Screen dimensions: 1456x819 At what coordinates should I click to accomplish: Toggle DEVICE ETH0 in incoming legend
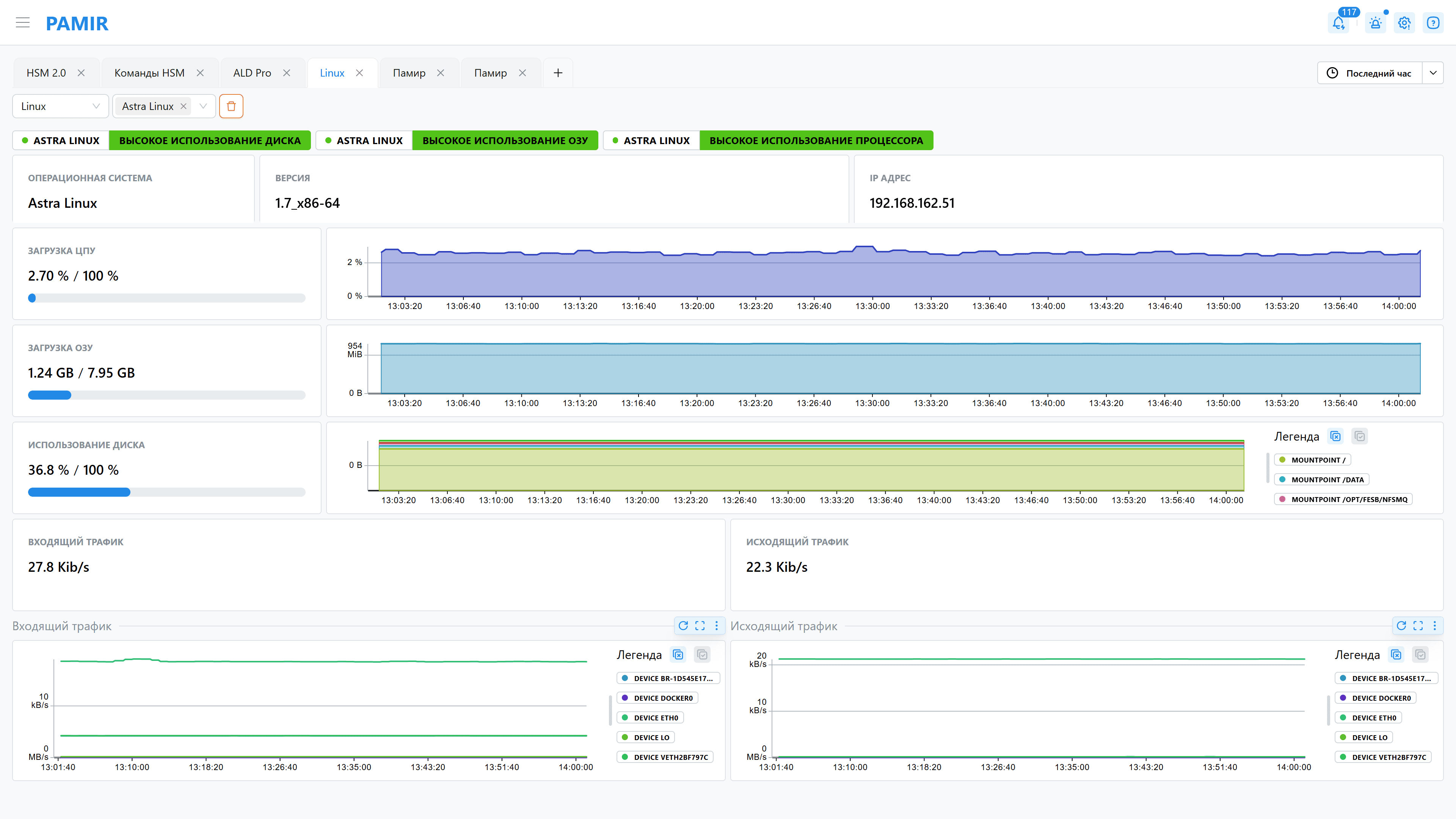tap(651, 718)
